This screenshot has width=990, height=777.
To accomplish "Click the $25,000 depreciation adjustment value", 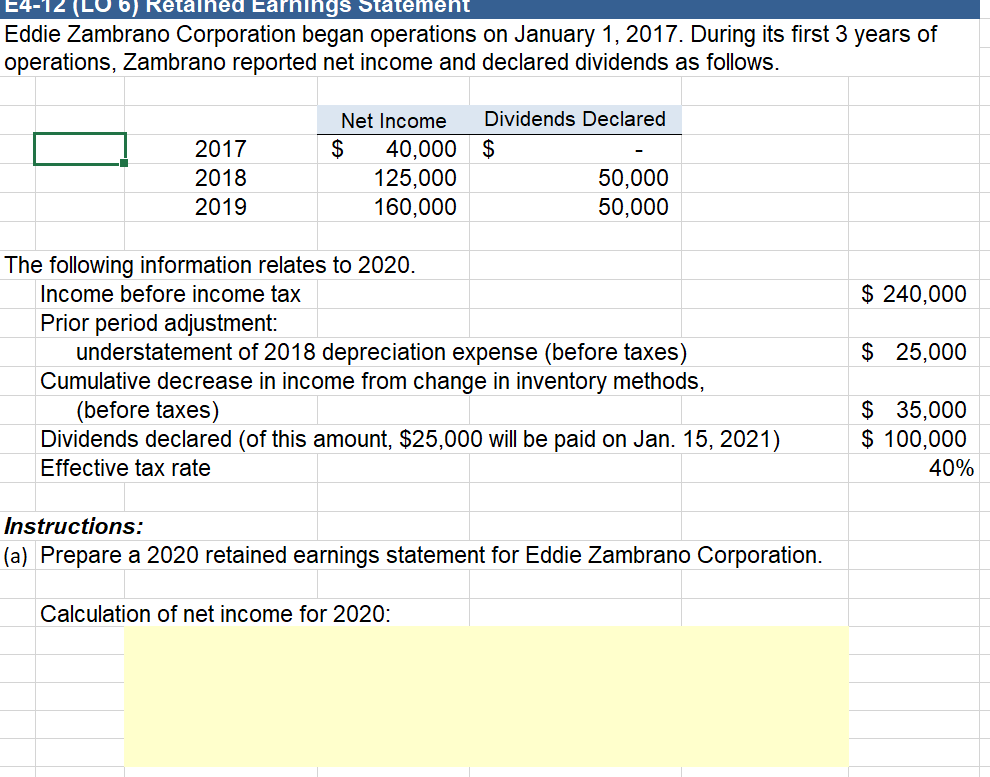I will pos(913,352).
